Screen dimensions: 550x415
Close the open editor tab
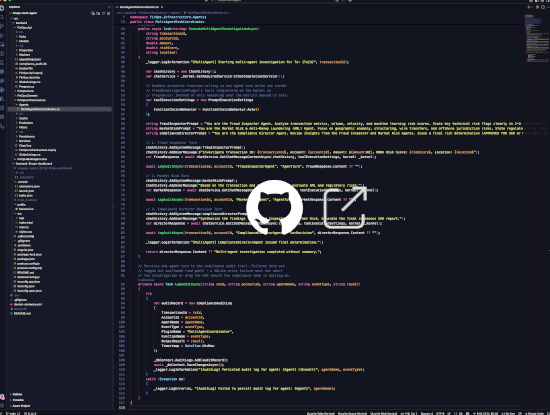[x=162, y=7]
